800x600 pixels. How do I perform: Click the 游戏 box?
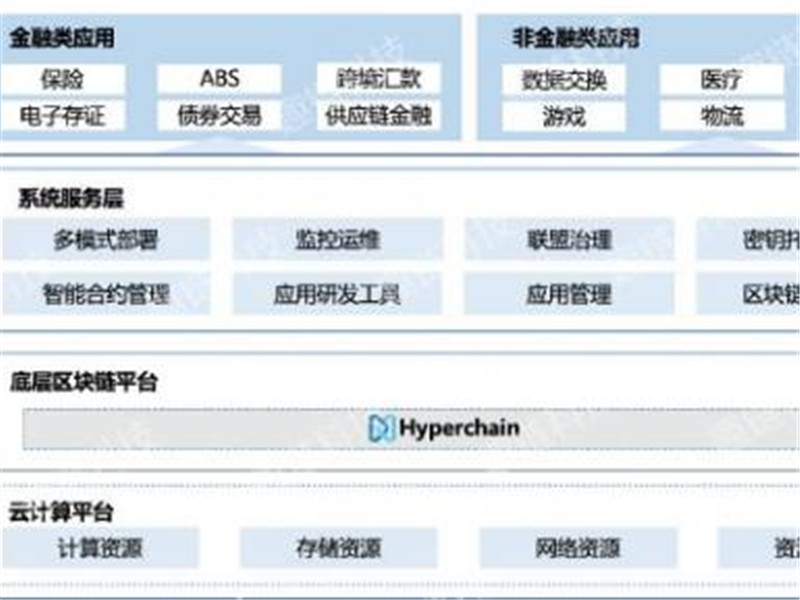point(564,116)
